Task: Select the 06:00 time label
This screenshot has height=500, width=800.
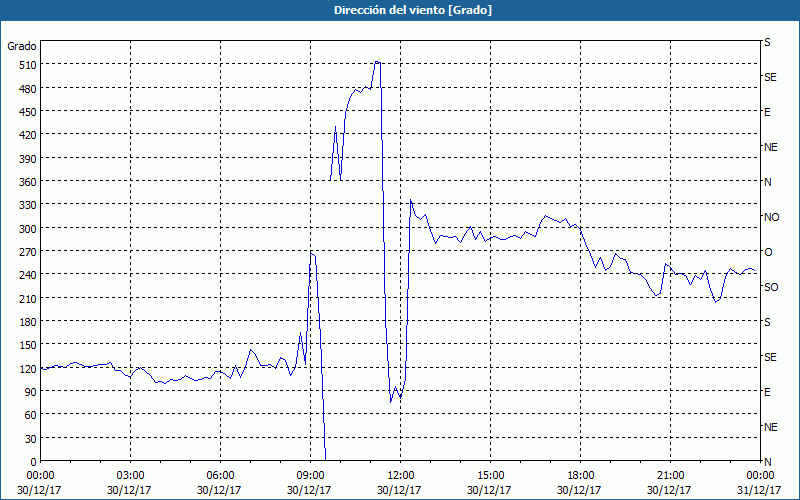Action: click(x=220, y=476)
